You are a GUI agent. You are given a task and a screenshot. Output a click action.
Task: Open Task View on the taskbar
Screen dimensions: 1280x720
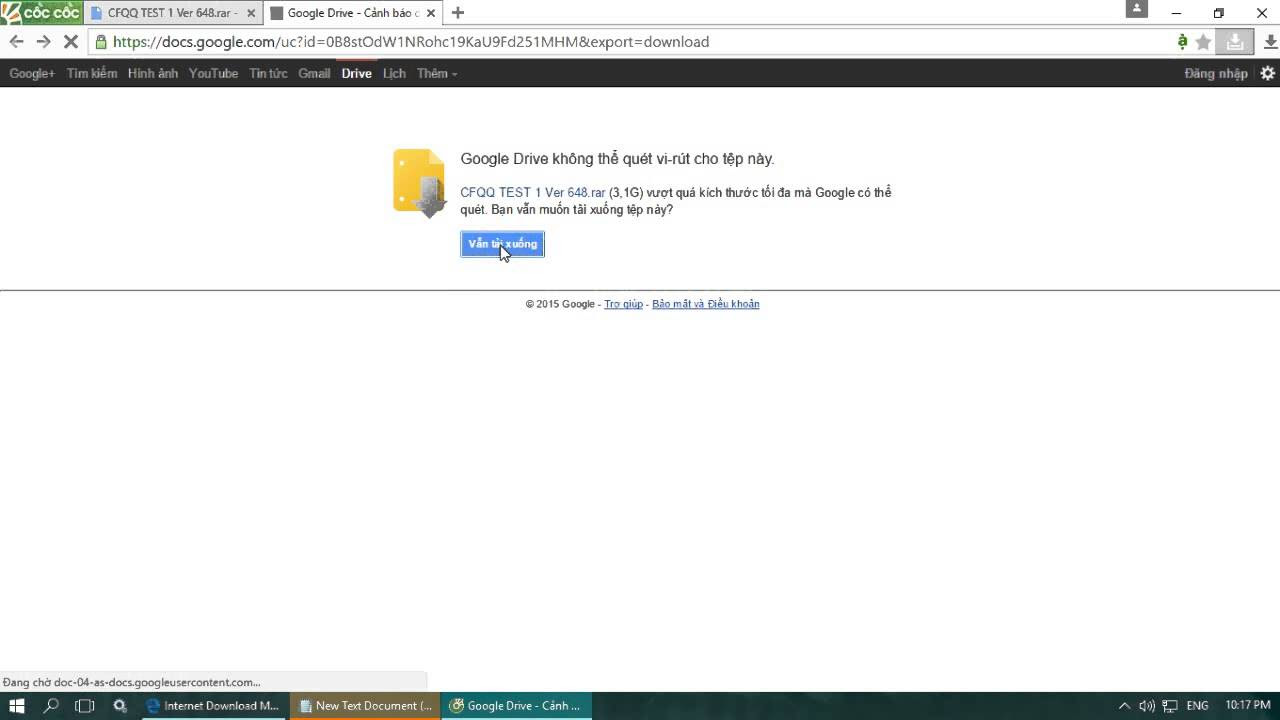[x=85, y=706]
